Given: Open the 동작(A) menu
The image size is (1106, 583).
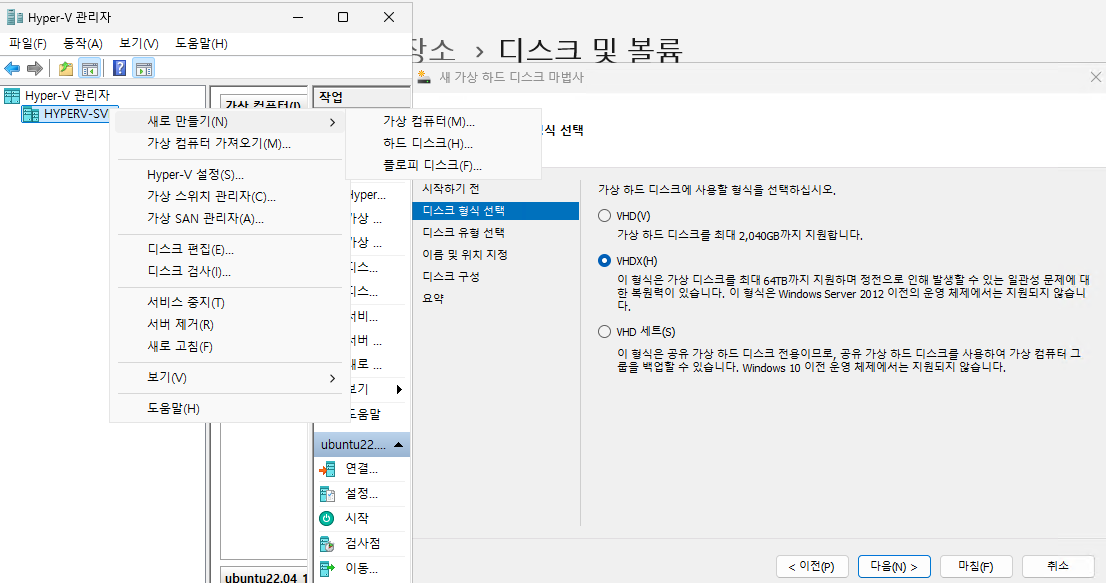Looking at the screenshot, I should point(83,44).
